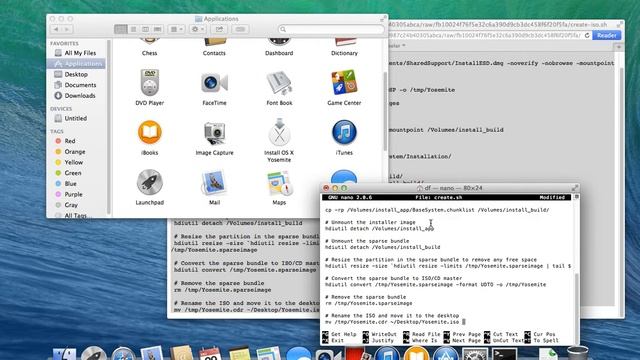Open Calendar from the Dock
Screen dimensions: 640x360
point(210,353)
